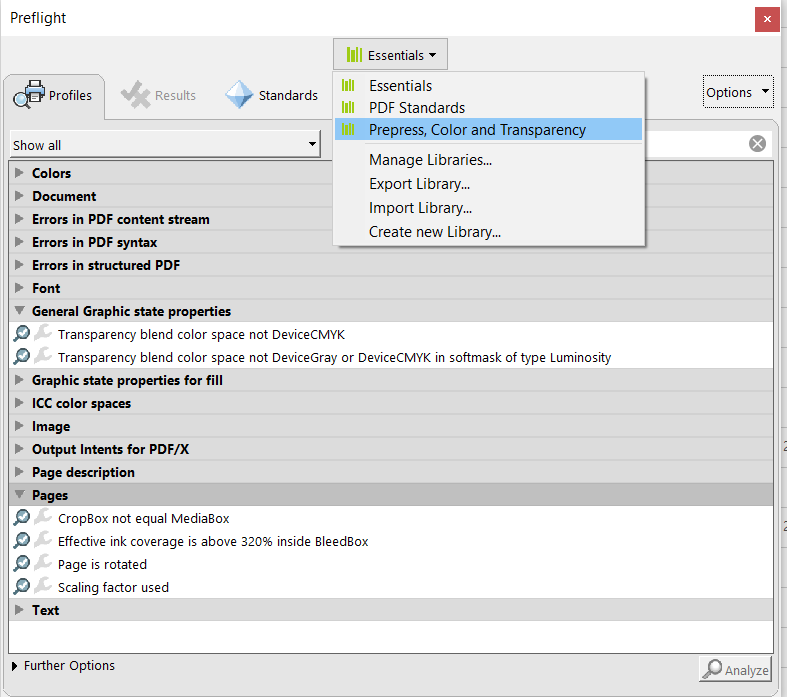Expand Output Intents for PDF/X group
This screenshot has width=787, height=697.
point(19,449)
